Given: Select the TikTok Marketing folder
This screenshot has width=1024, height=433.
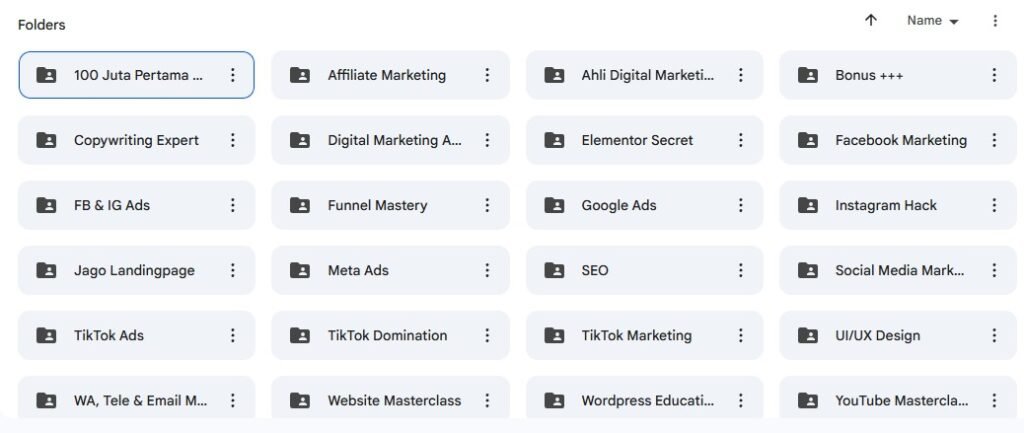Looking at the screenshot, I should click(636, 335).
